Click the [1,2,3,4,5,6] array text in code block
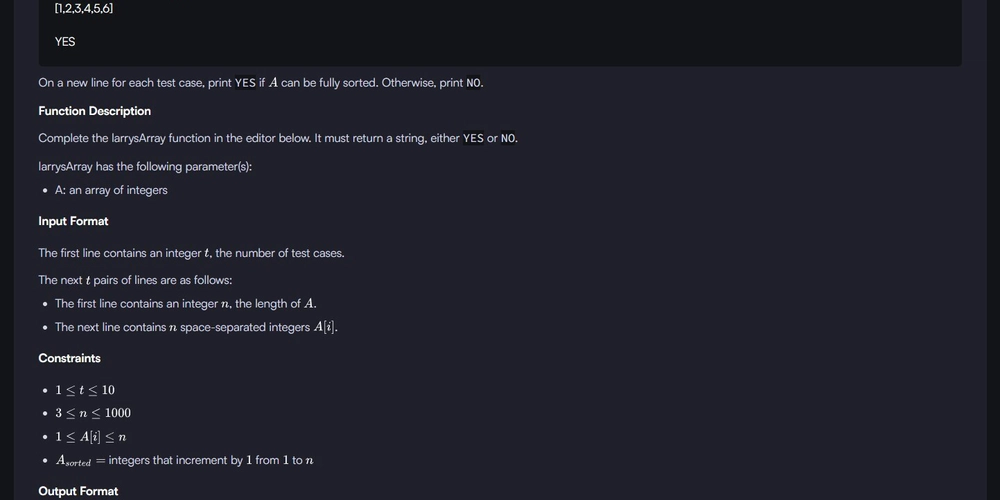This screenshot has width=1000, height=500. pyautogui.click(x=84, y=8)
